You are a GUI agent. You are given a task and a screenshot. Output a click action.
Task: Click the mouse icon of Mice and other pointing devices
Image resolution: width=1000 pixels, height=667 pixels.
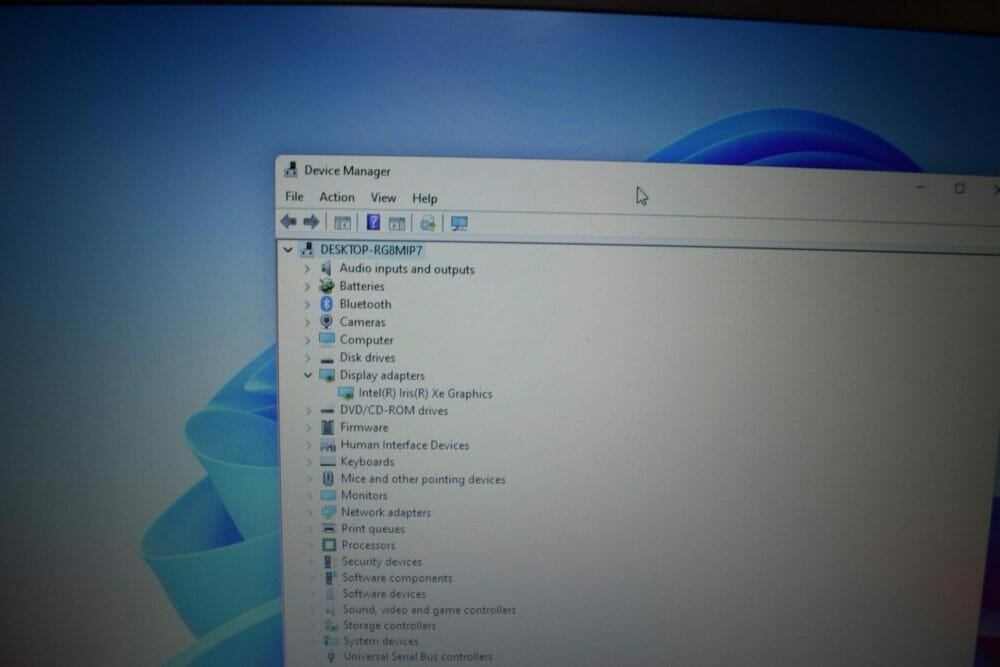point(328,478)
